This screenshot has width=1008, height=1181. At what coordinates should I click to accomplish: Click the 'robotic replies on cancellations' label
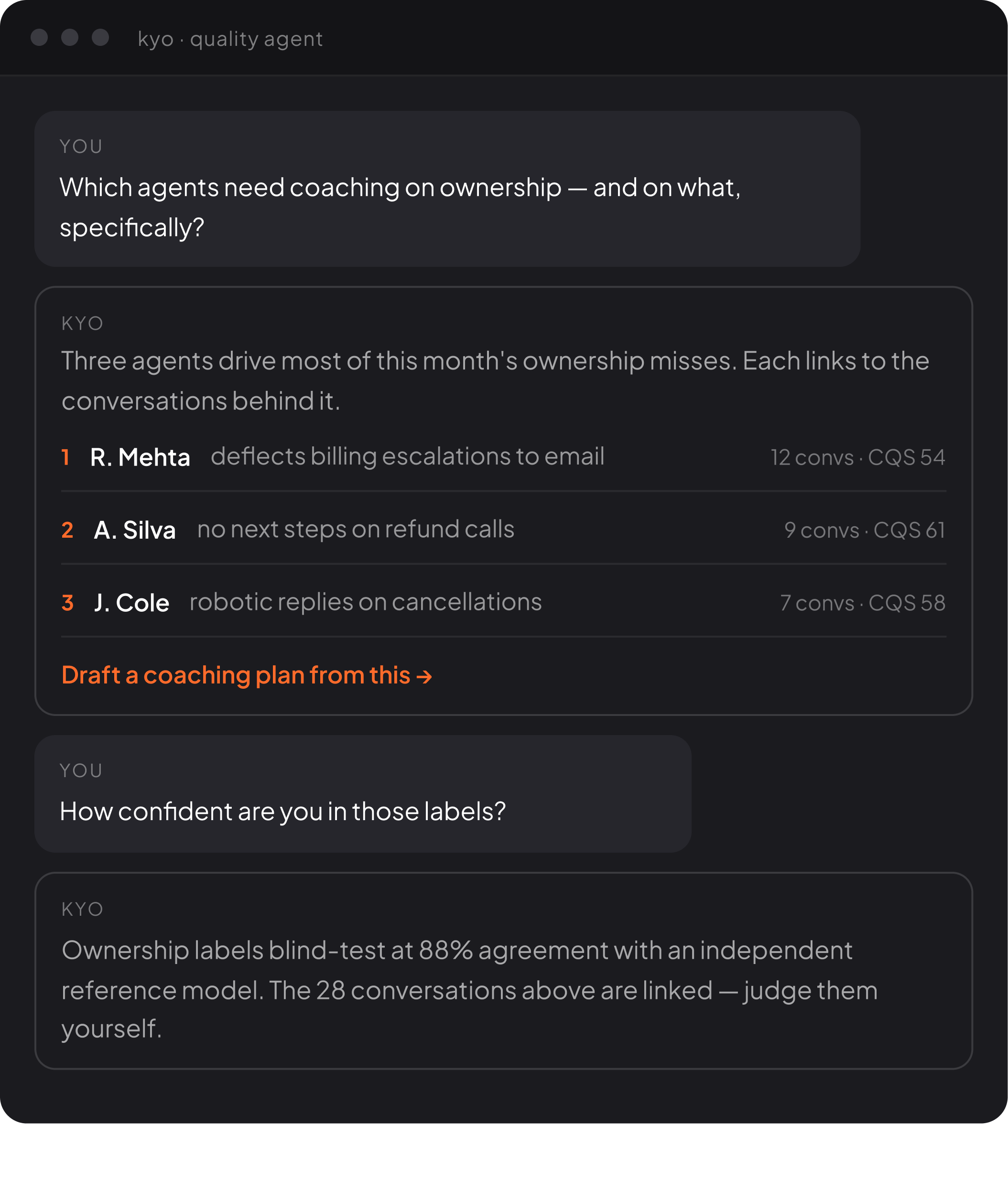tap(366, 603)
